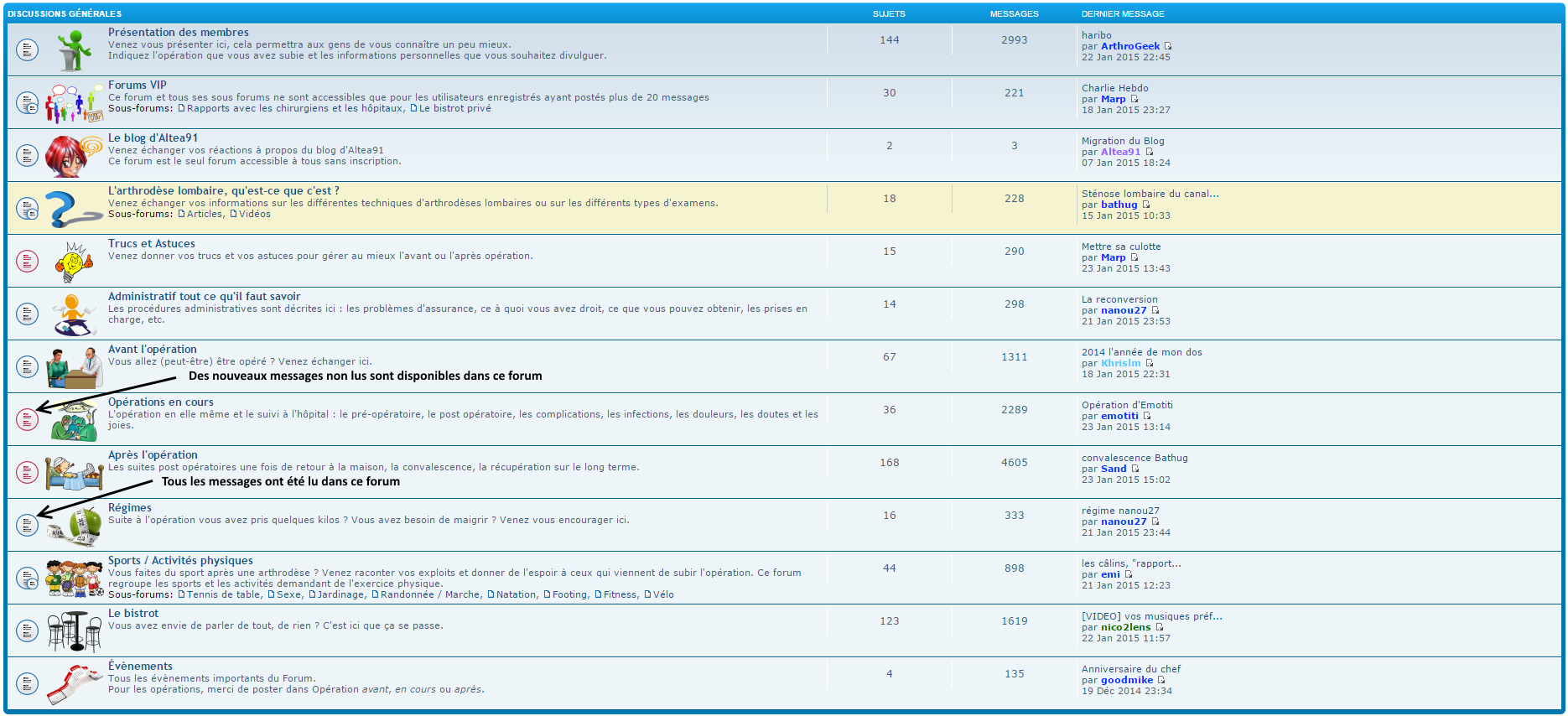Viewport: 1568px width, 716px height.
Task: Go to latest post icon beside ArthroGeek
Action: pos(1168,46)
